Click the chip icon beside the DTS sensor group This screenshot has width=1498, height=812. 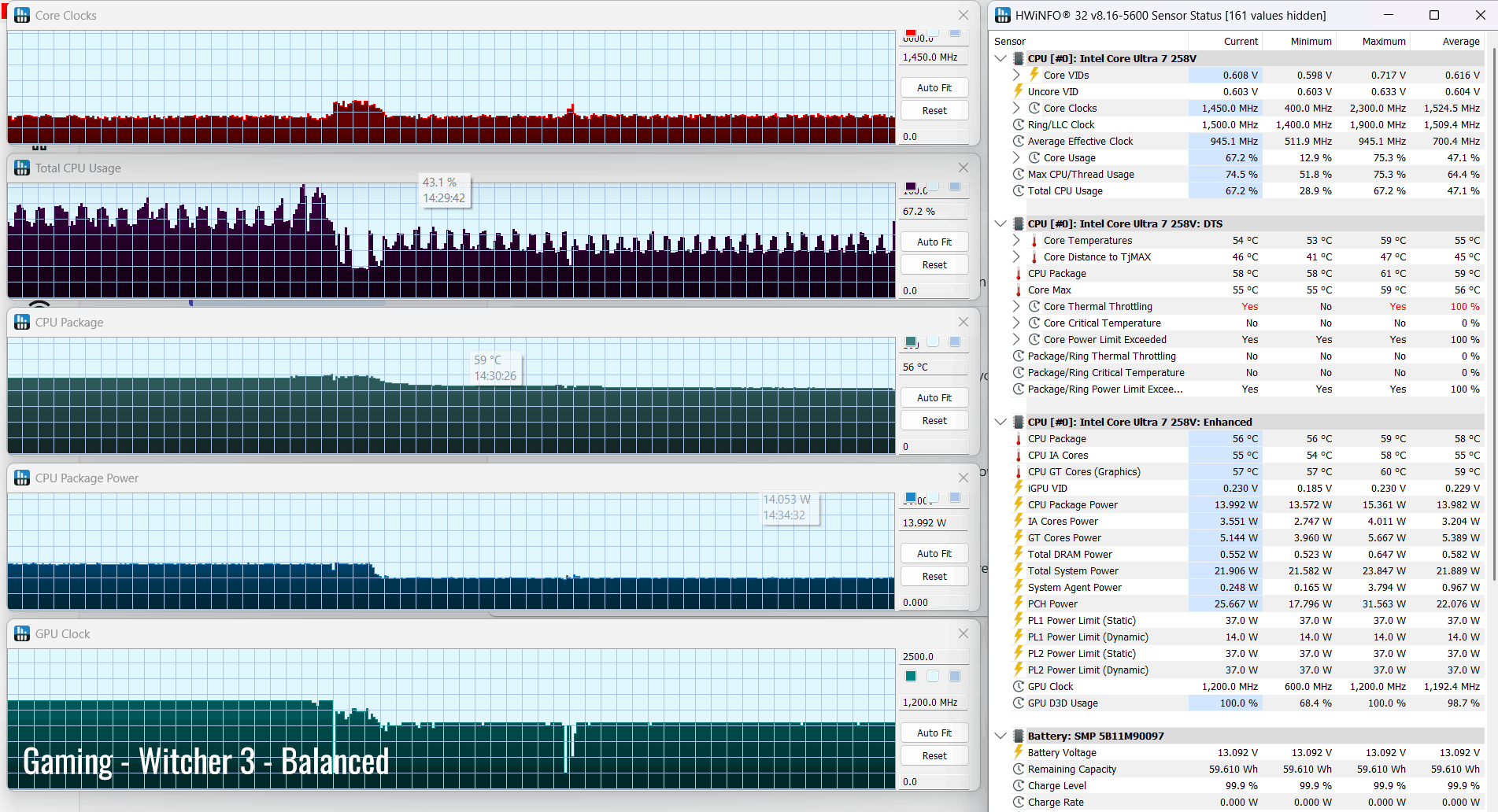[x=1018, y=223]
